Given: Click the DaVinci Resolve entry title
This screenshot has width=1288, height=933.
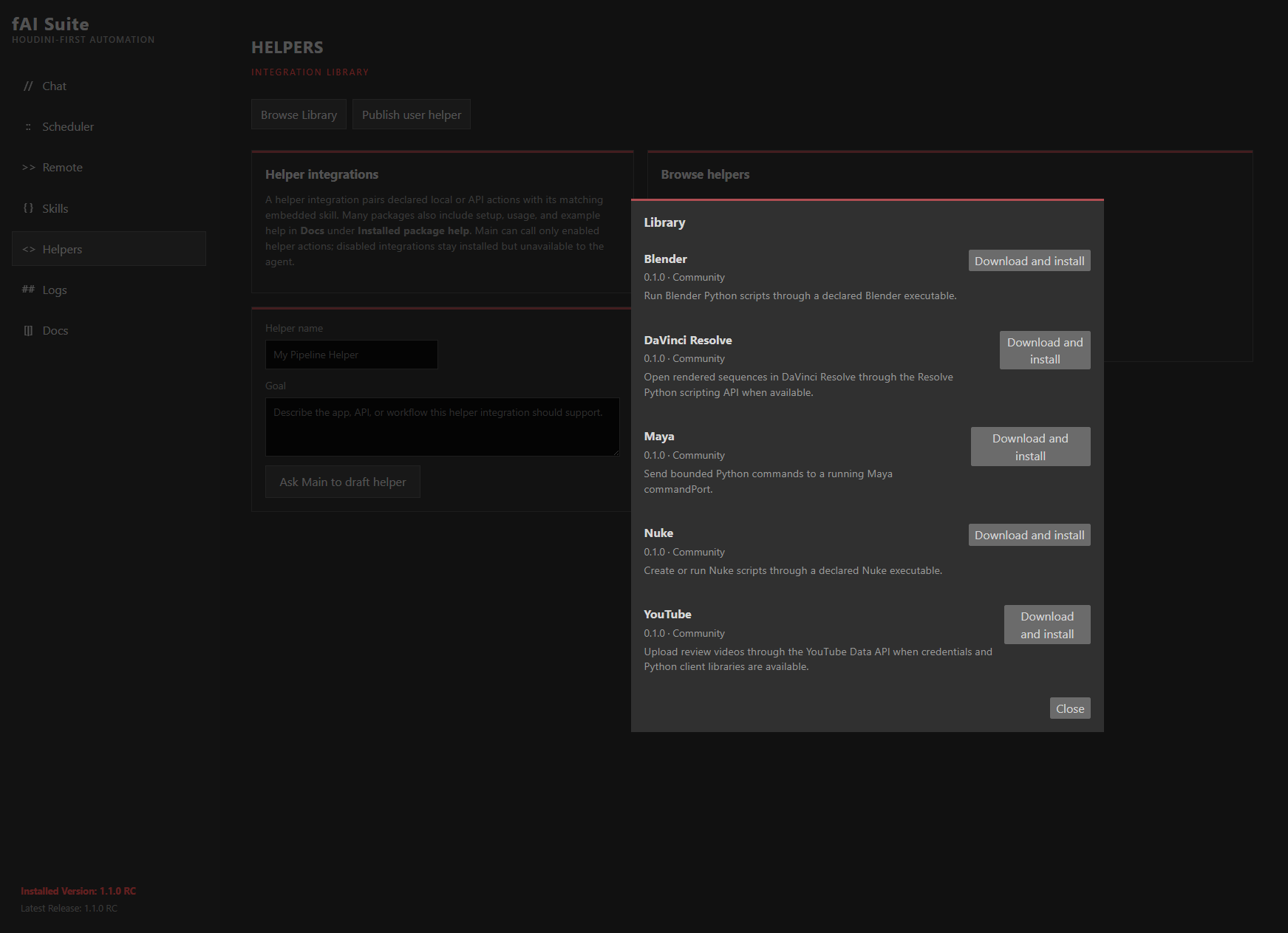Looking at the screenshot, I should pos(688,340).
